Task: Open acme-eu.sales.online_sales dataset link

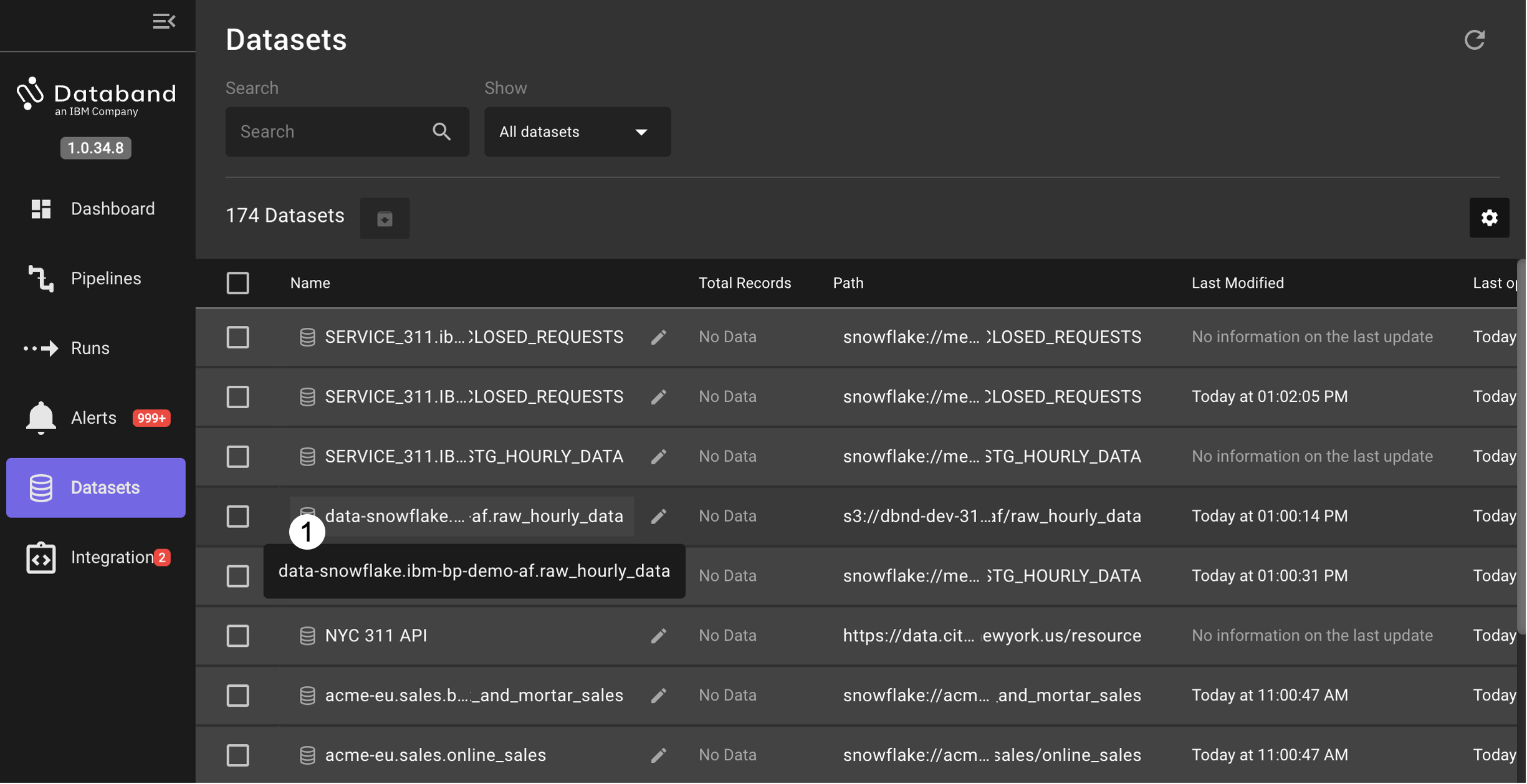Action: [435, 755]
